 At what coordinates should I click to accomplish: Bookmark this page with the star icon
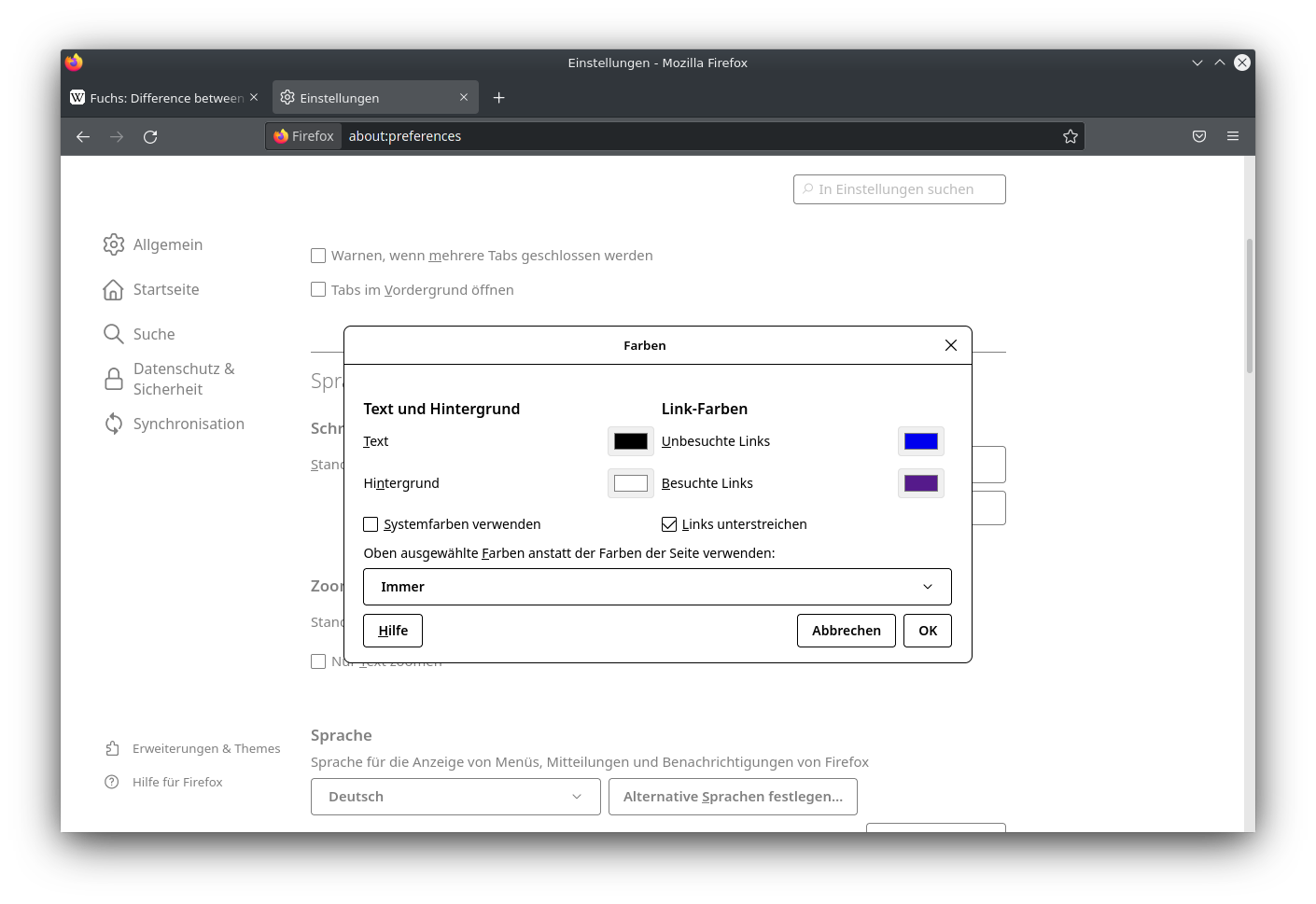coord(1070,137)
